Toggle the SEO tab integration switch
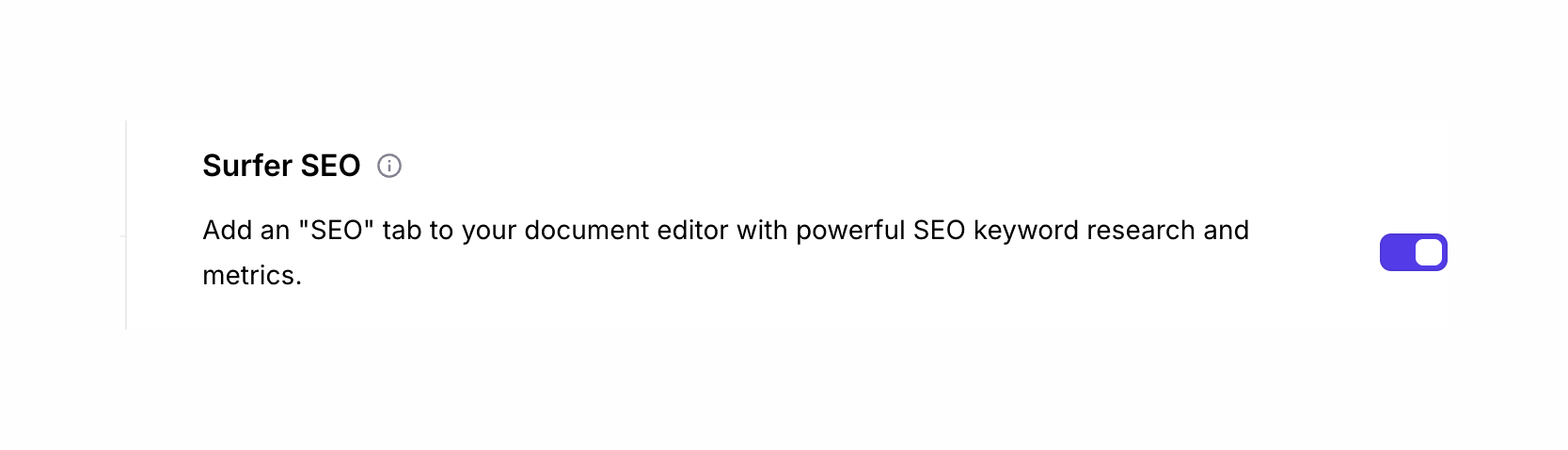 [1413, 252]
